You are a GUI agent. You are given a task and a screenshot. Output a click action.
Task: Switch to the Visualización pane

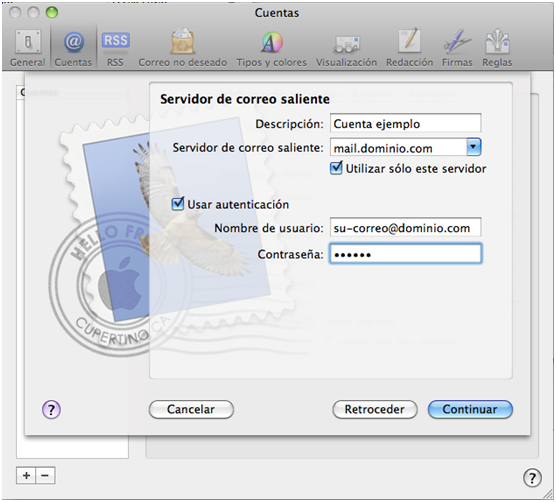point(346,48)
